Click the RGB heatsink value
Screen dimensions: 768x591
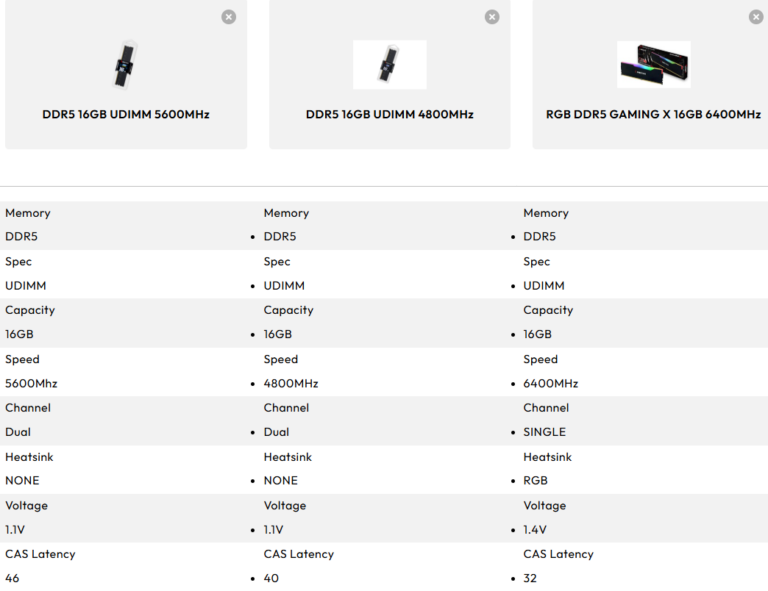(537, 480)
